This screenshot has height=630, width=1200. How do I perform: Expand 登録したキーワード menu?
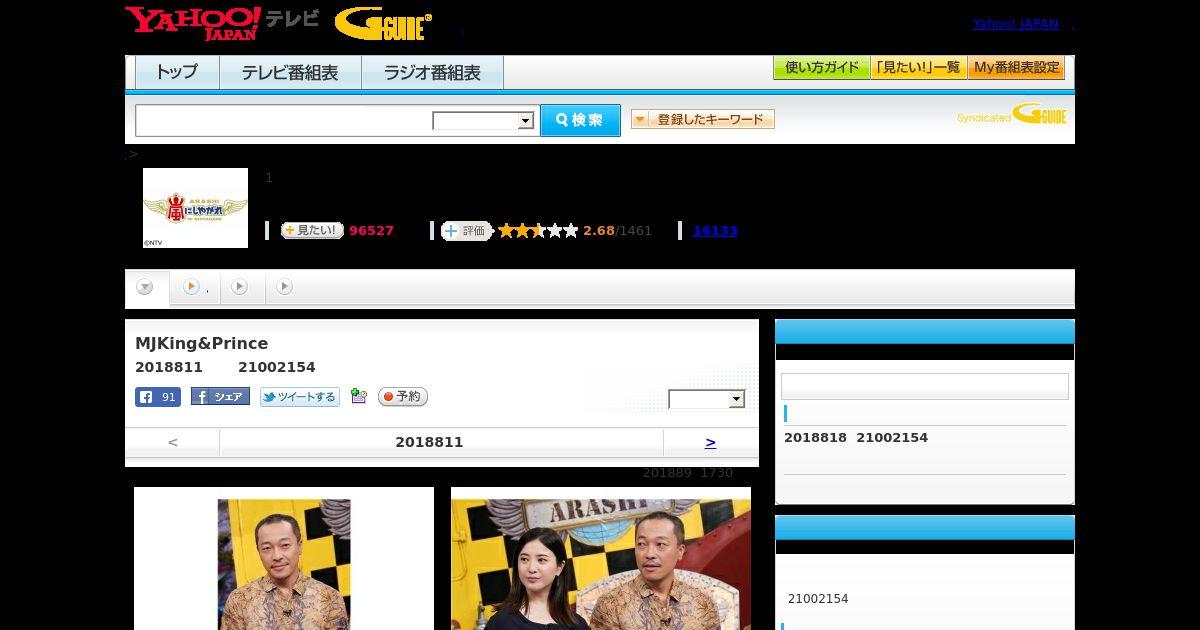(703, 119)
